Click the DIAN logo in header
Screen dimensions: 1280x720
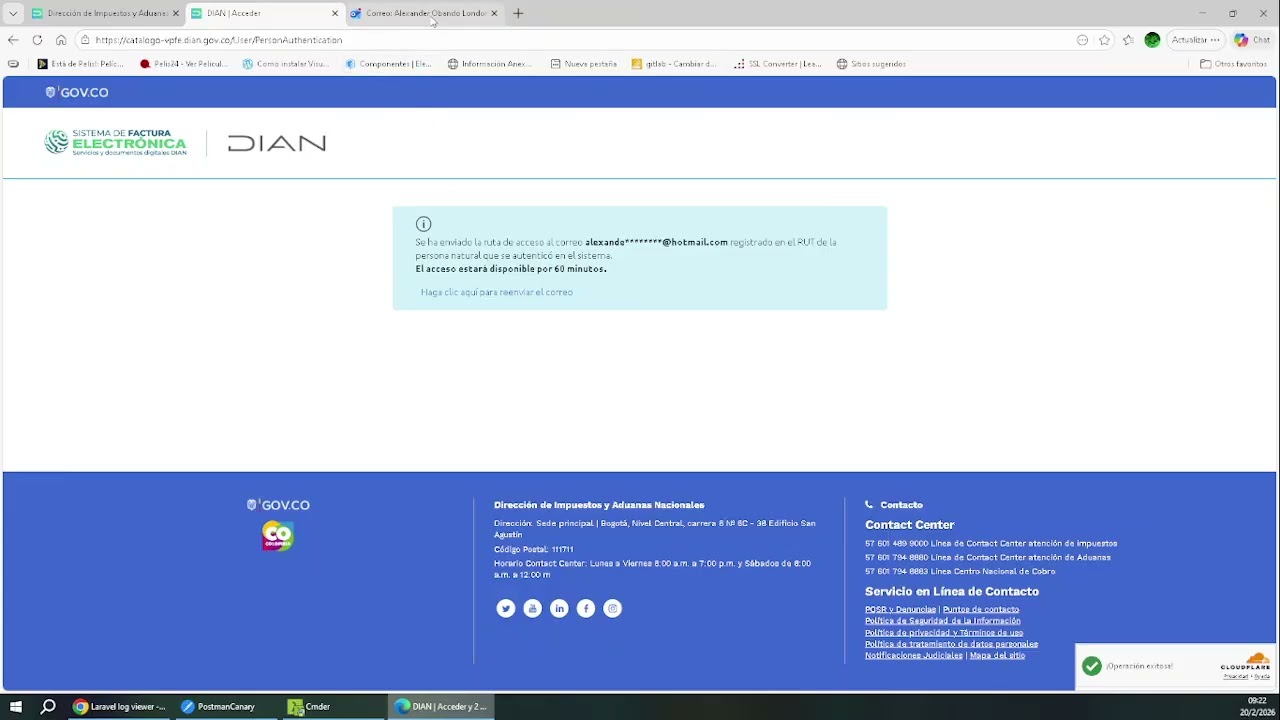pos(277,144)
